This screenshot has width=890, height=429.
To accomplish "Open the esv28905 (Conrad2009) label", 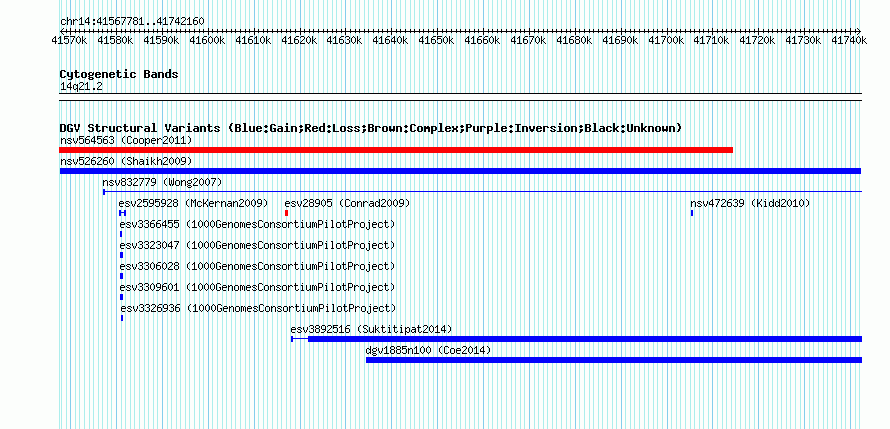I will point(347,203).
